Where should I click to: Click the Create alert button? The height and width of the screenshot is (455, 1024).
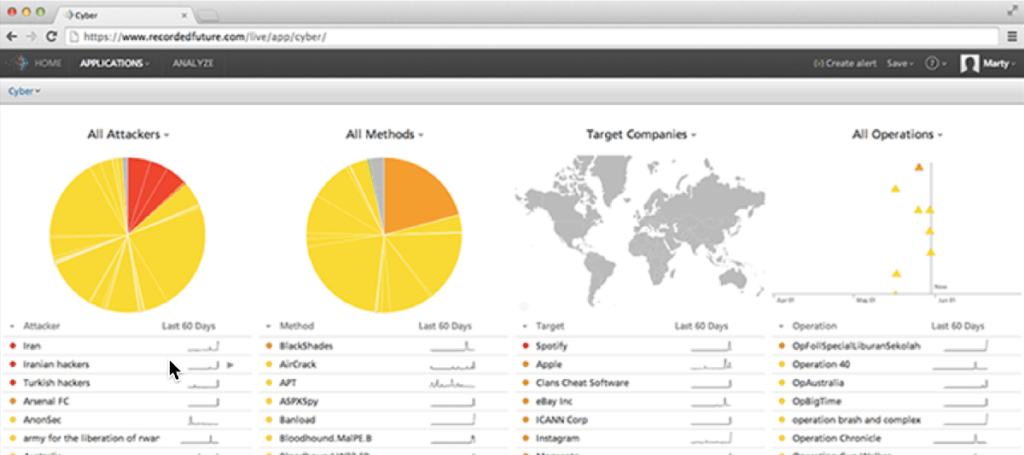(x=845, y=63)
